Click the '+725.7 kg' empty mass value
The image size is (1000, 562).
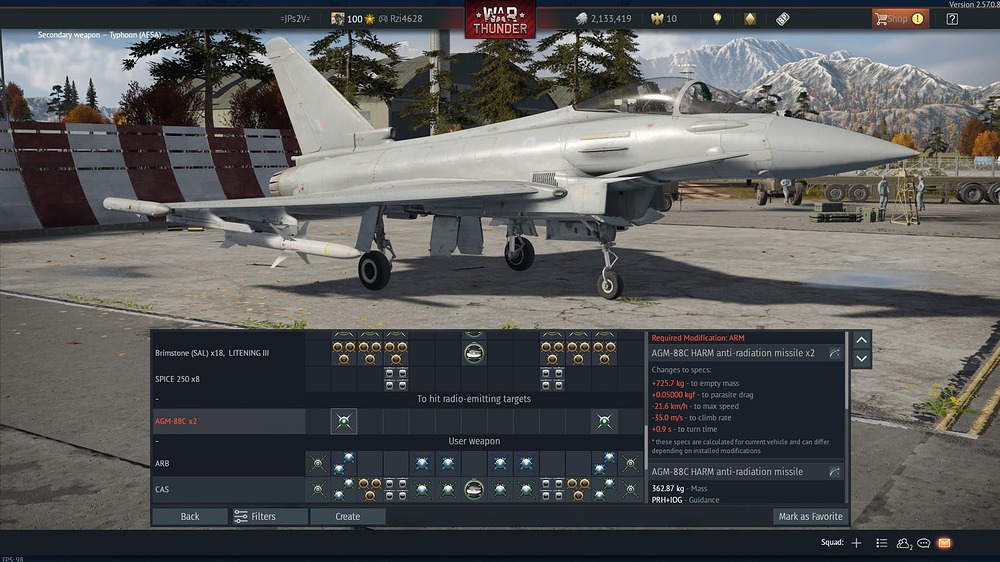point(667,383)
